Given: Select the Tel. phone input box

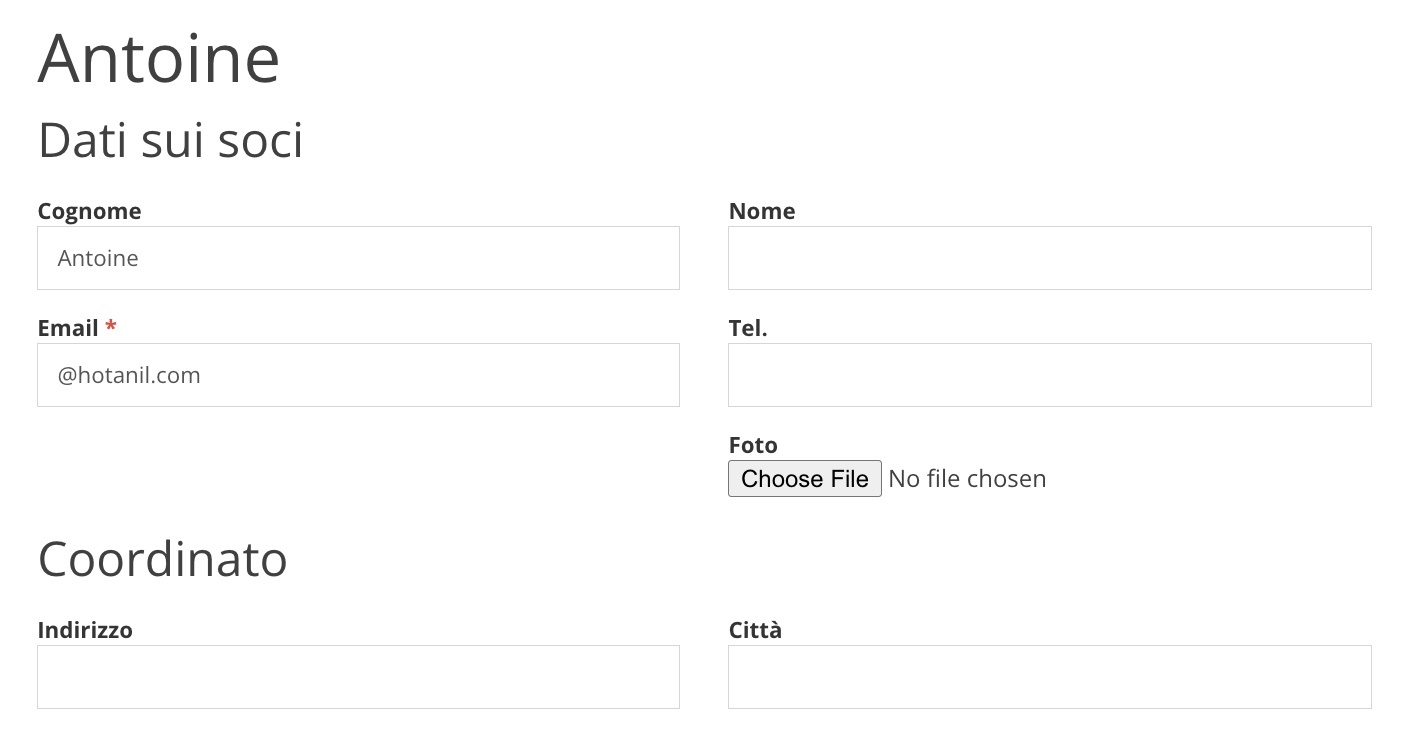Looking at the screenshot, I should coord(1049,375).
